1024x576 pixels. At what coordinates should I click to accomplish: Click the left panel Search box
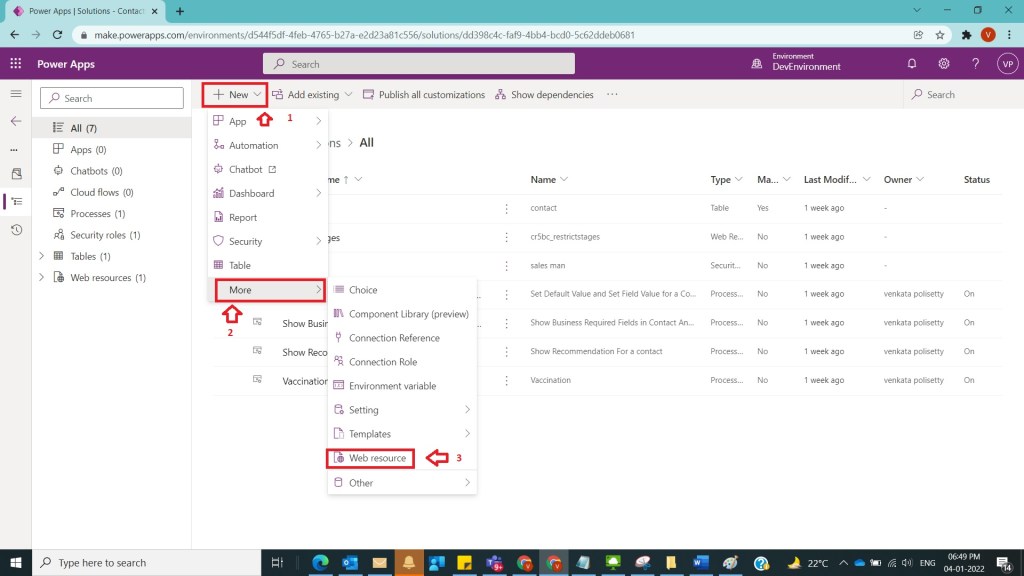[112, 98]
